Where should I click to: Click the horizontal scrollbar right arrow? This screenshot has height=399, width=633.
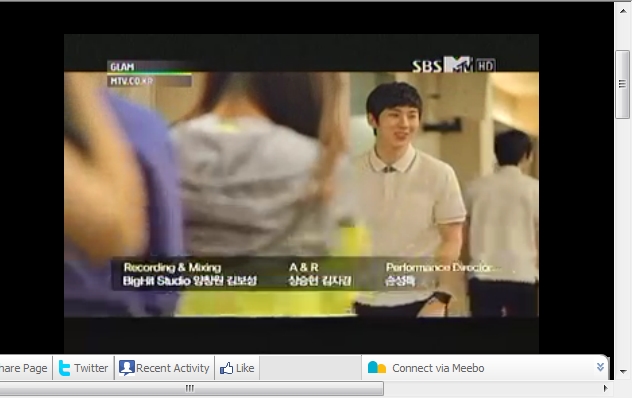coord(605,388)
